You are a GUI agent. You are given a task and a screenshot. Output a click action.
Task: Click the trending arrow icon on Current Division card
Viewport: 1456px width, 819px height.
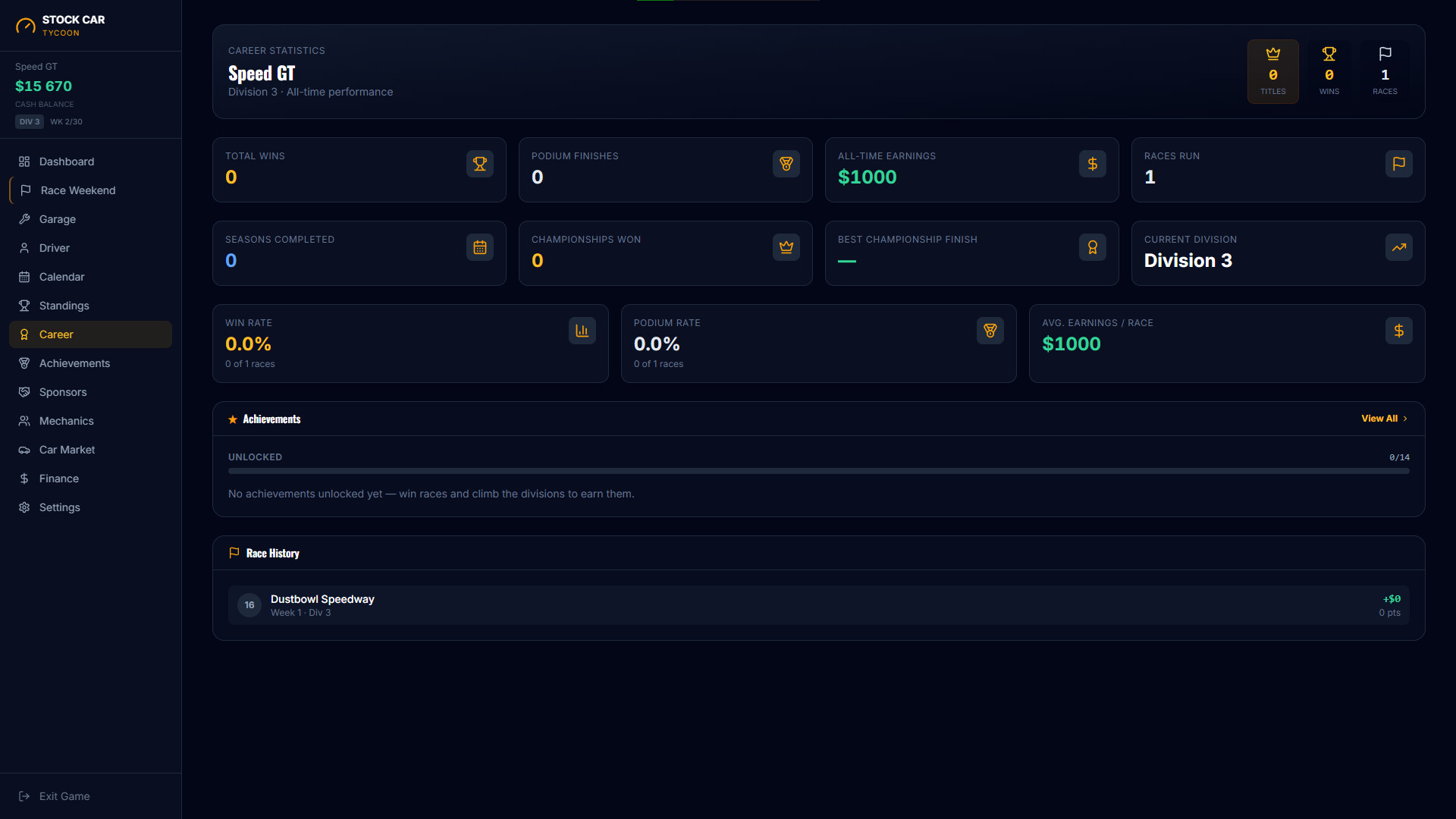point(1399,247)
